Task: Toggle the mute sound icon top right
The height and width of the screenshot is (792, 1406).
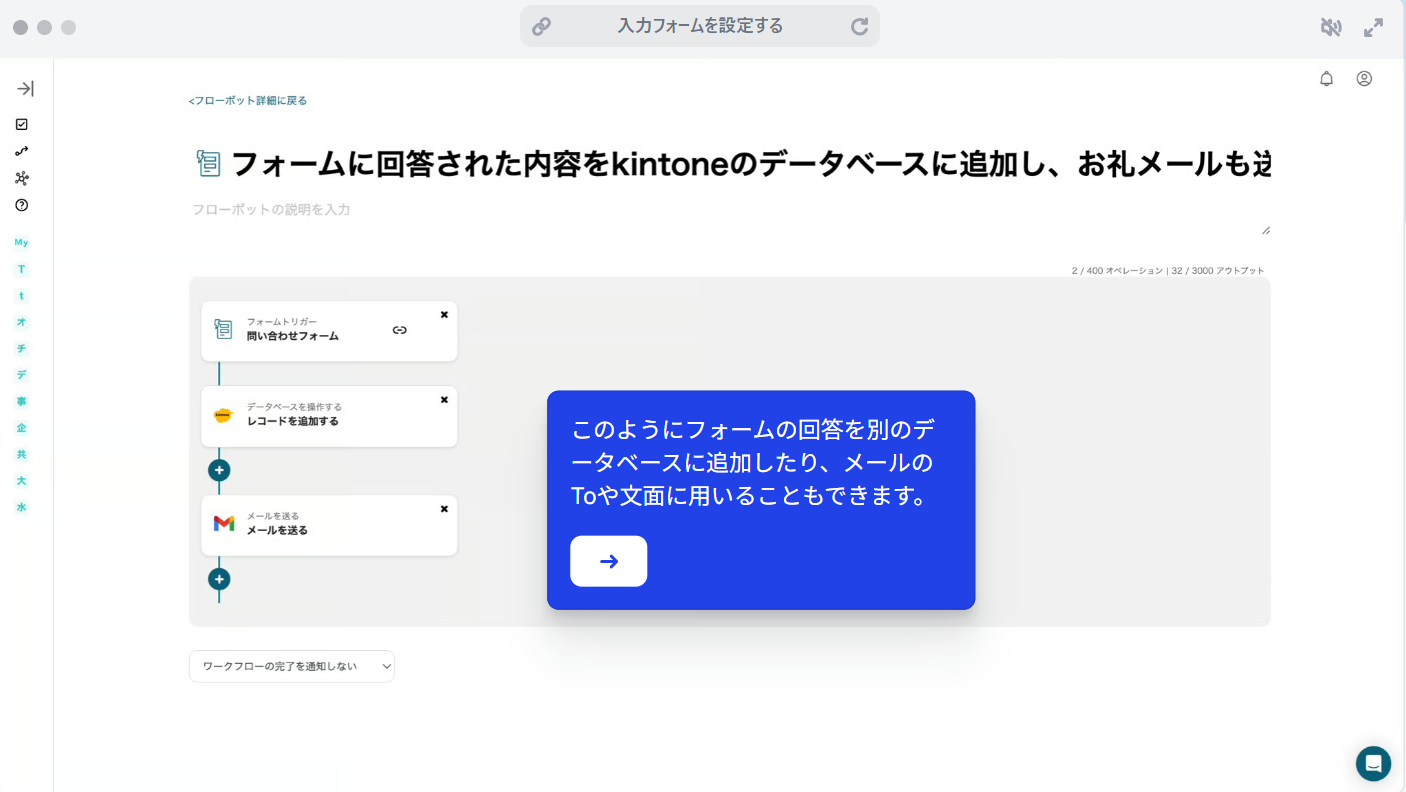Action: [1331, 27]
